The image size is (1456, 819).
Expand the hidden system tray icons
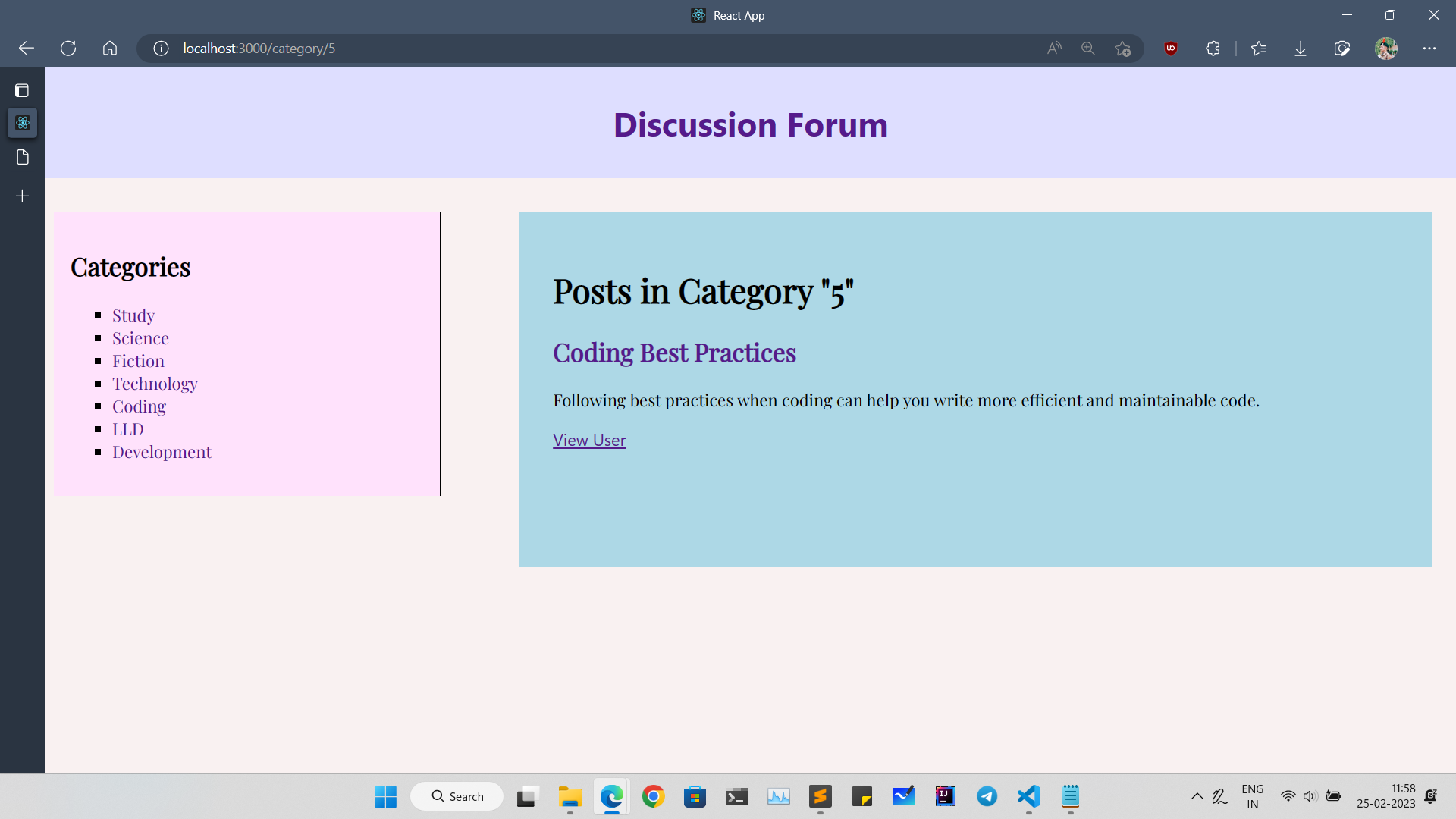(1197, 796)
